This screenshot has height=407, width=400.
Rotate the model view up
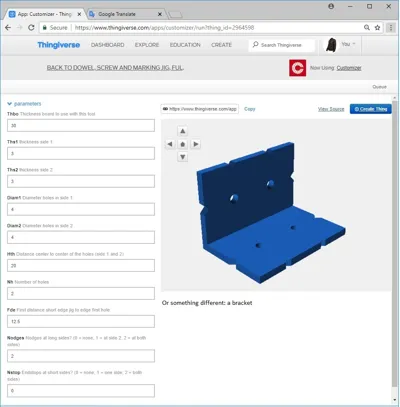[x=182, y=131]
